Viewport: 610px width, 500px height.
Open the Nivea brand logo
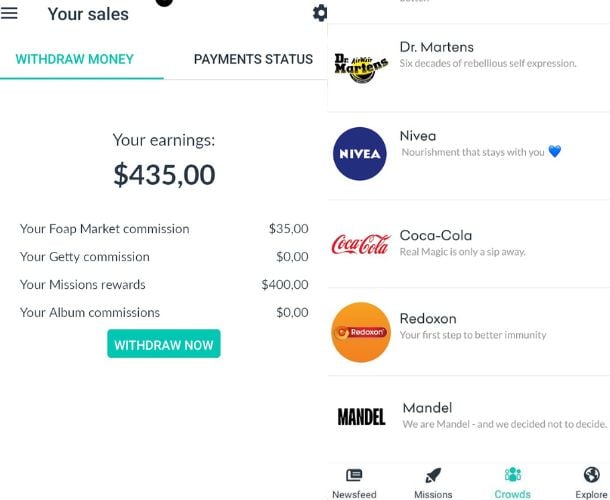[360, 154]
